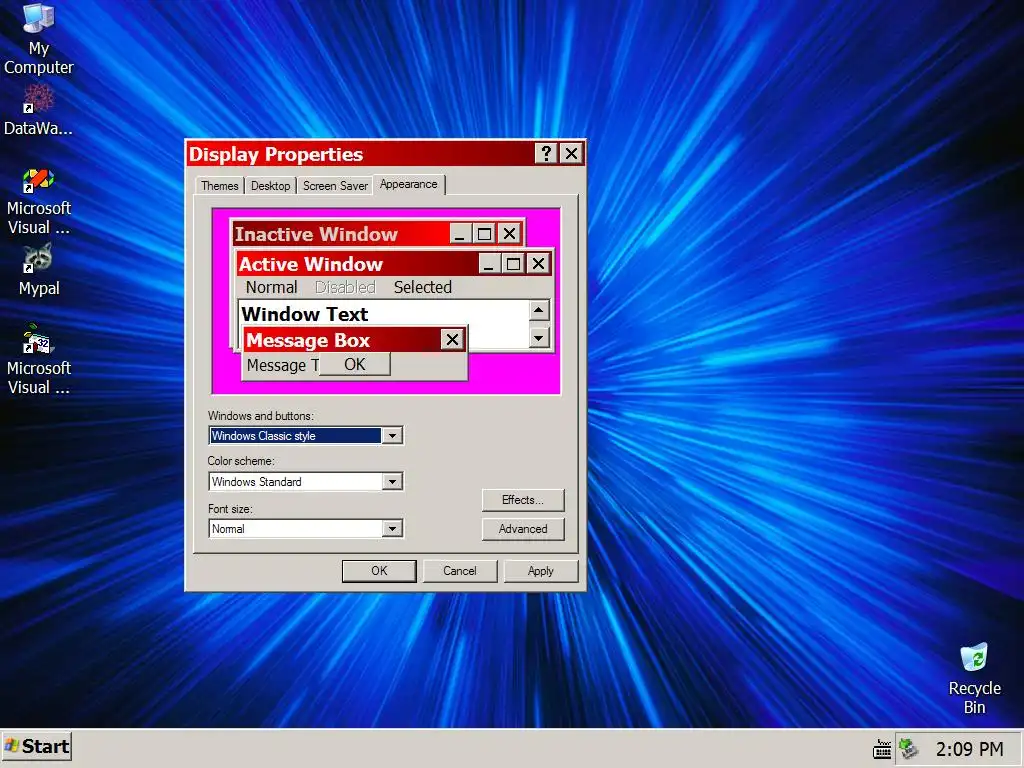1024x768 pixels.
Task: Close the Display Properties dialog
Action: click(x=571, y=153)
